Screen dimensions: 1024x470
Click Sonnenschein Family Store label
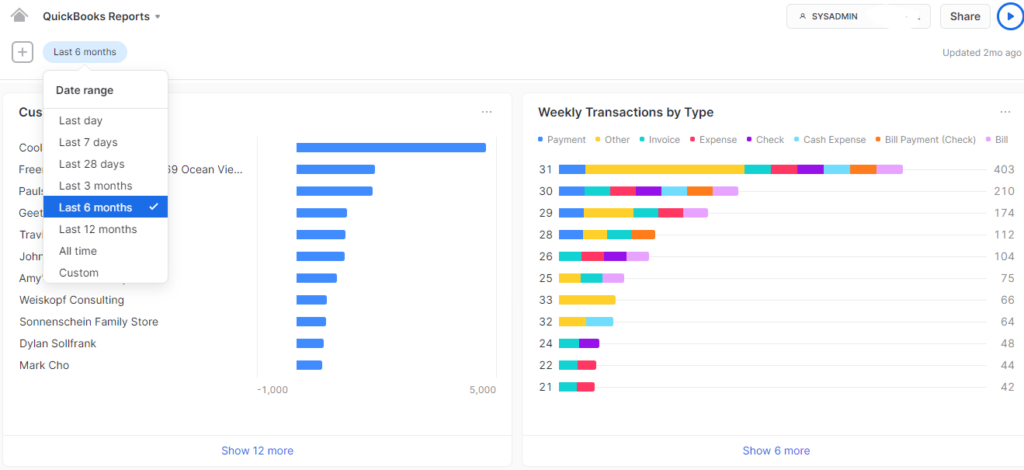(x=89, y=322)
